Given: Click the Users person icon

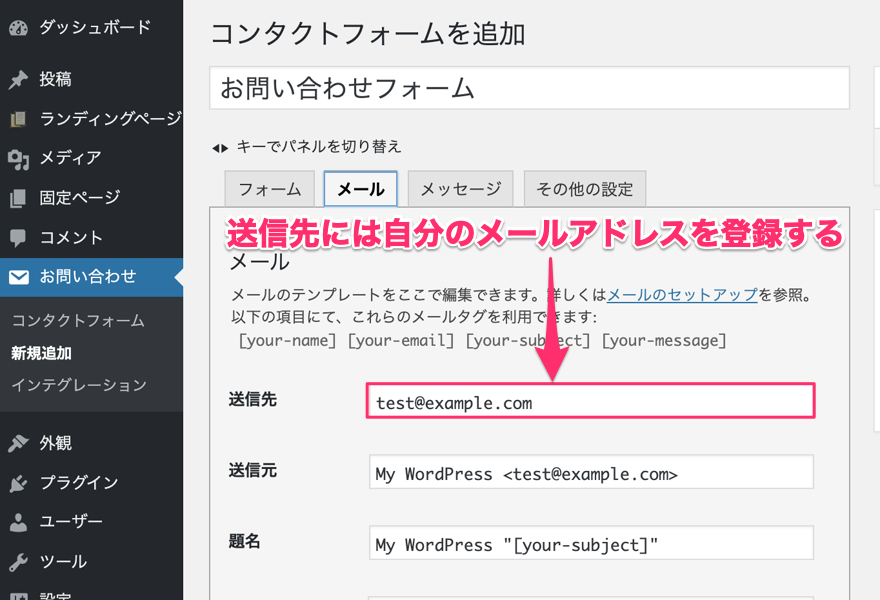Looking at the screenshot, I should [x=18, y=522].
